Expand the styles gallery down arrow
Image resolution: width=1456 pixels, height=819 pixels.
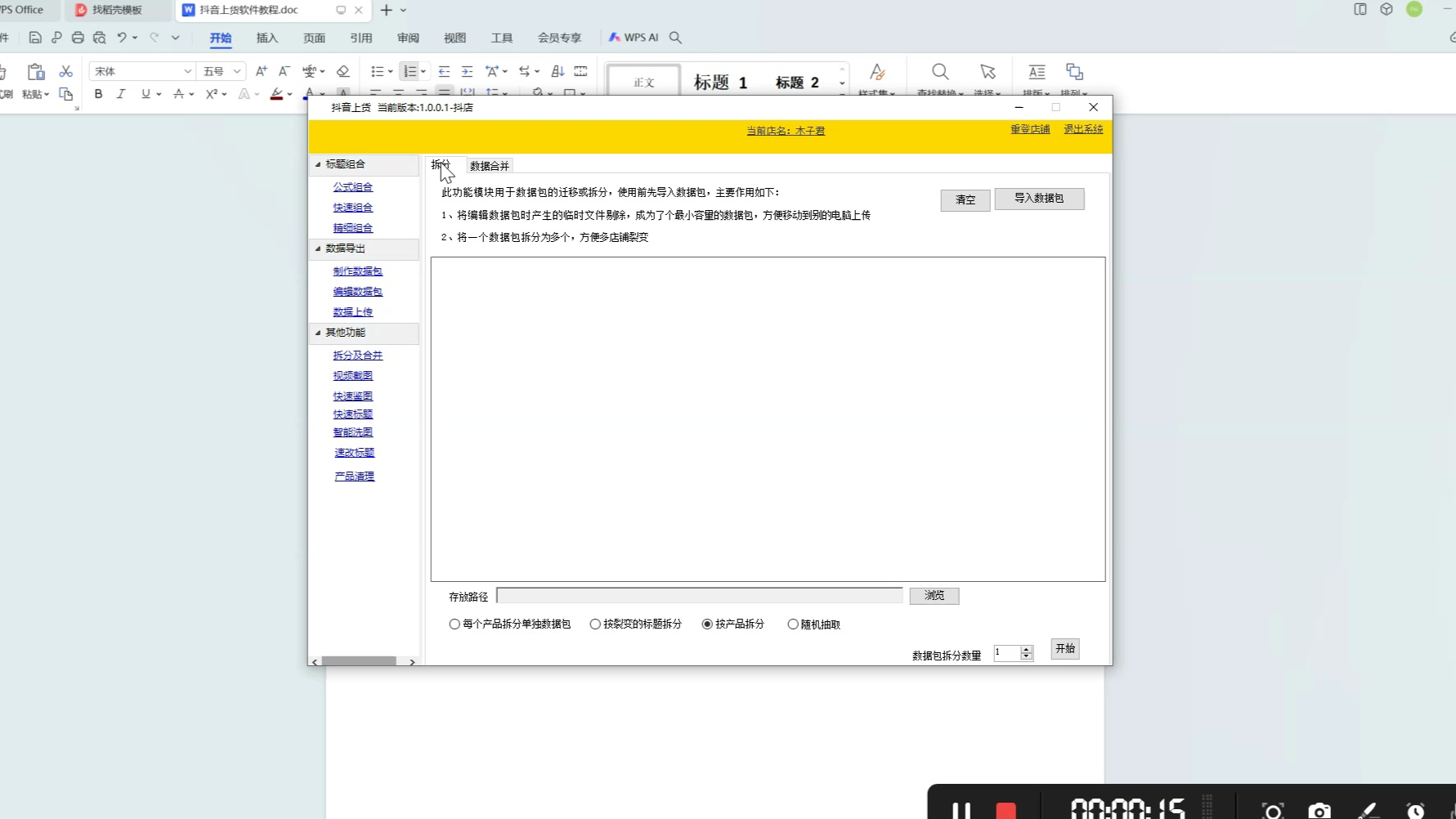(x=842, y=83)
